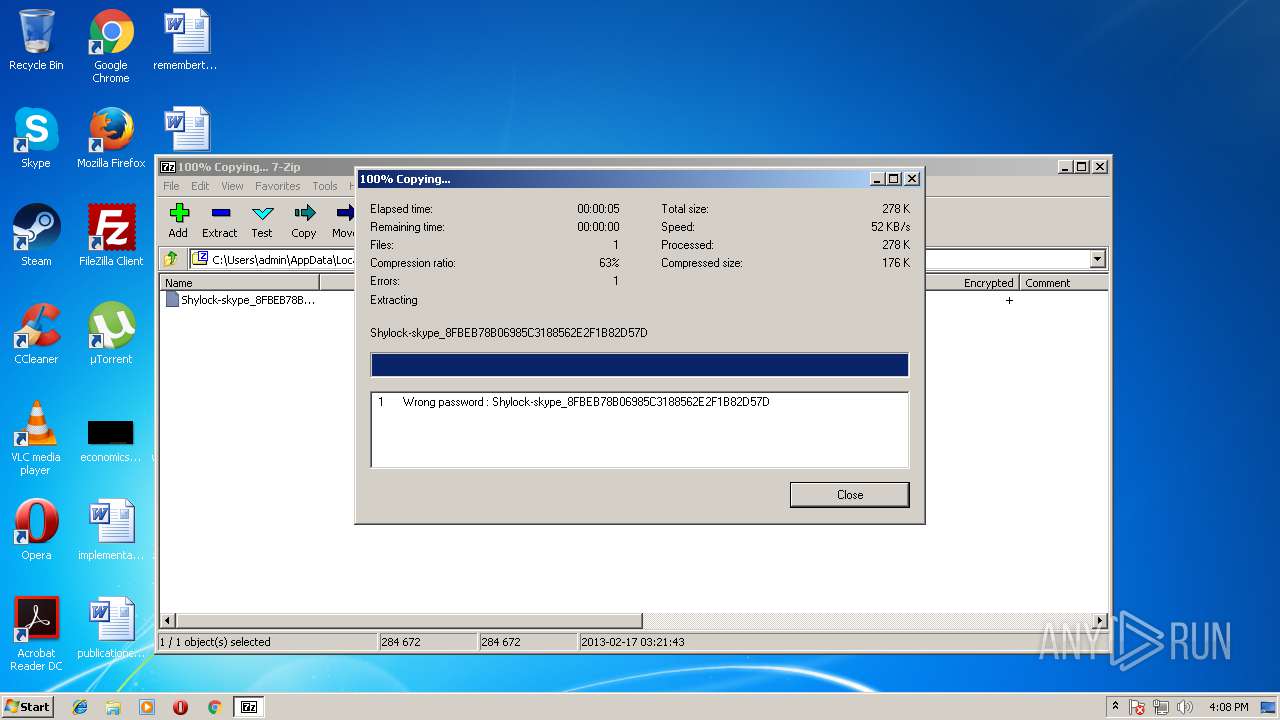Open the Favorites menu in 7-Zip
1280x720 pixels.
point(277,186)
